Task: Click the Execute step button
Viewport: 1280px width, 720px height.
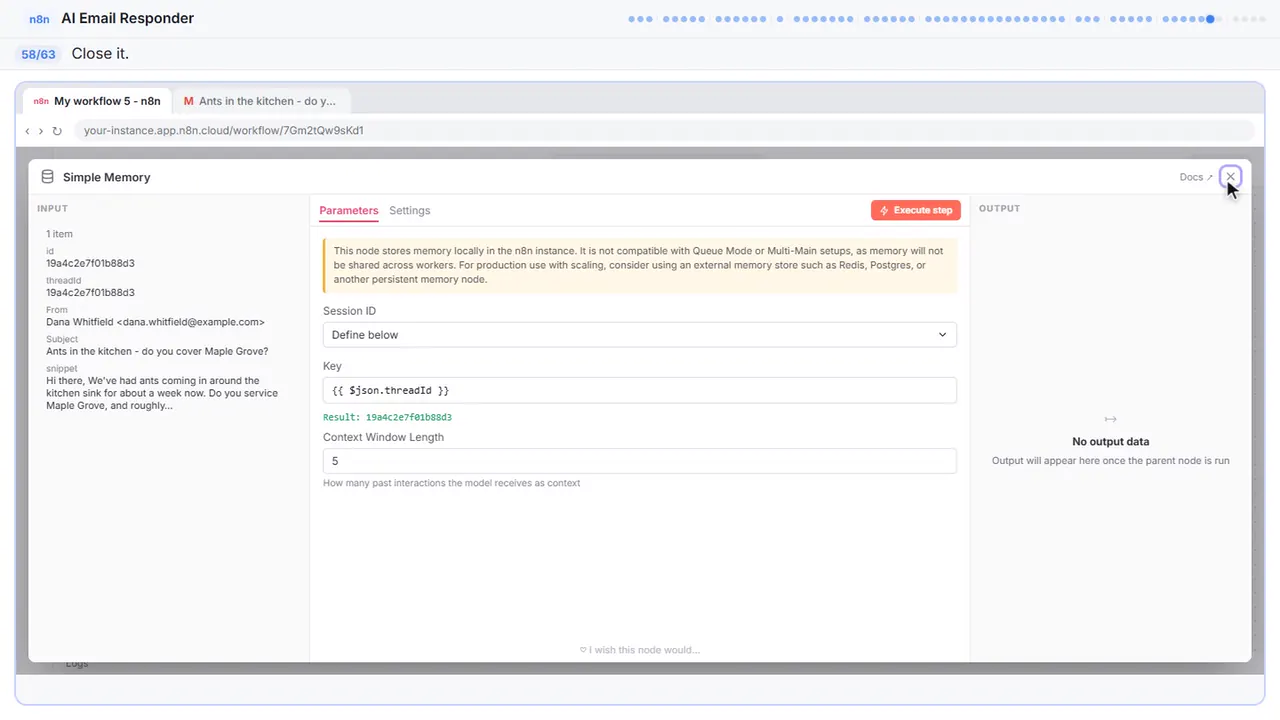Action: [916, 210]
